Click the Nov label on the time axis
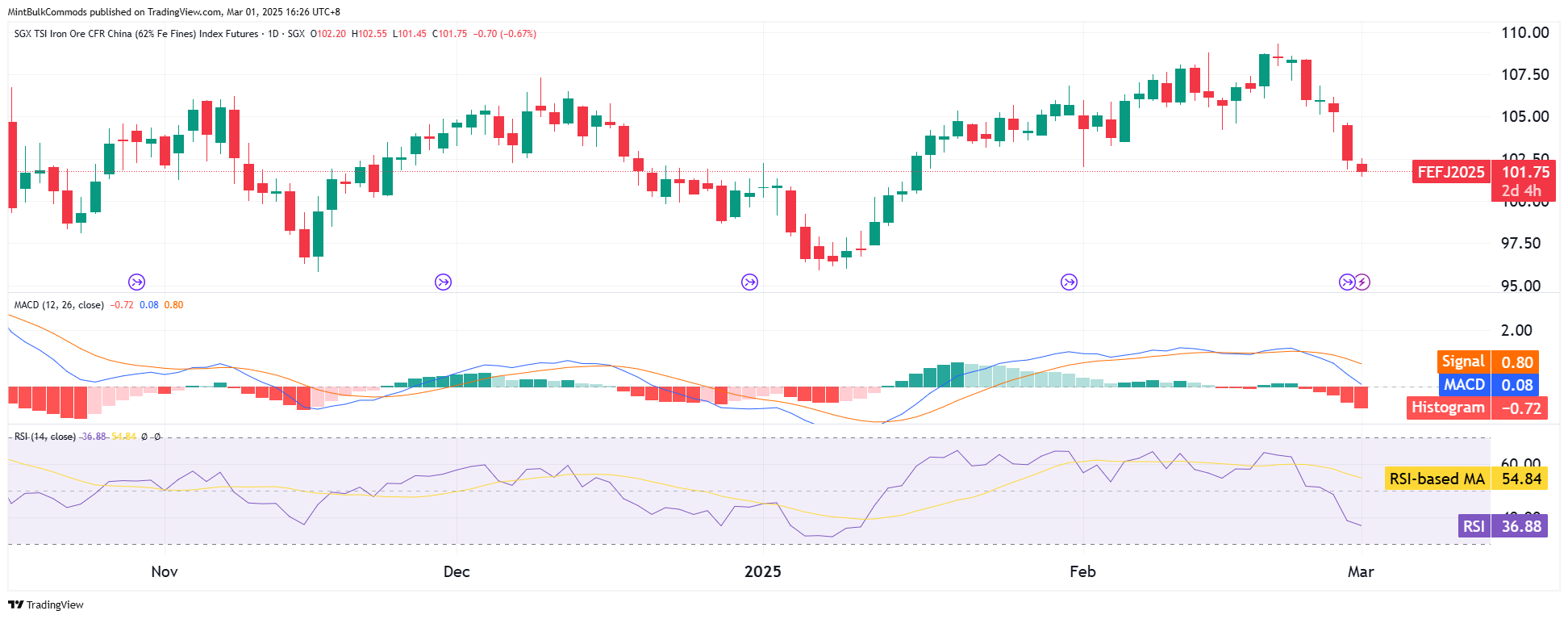This screenshot has width=1568, height=619. (x=165, y=571)
